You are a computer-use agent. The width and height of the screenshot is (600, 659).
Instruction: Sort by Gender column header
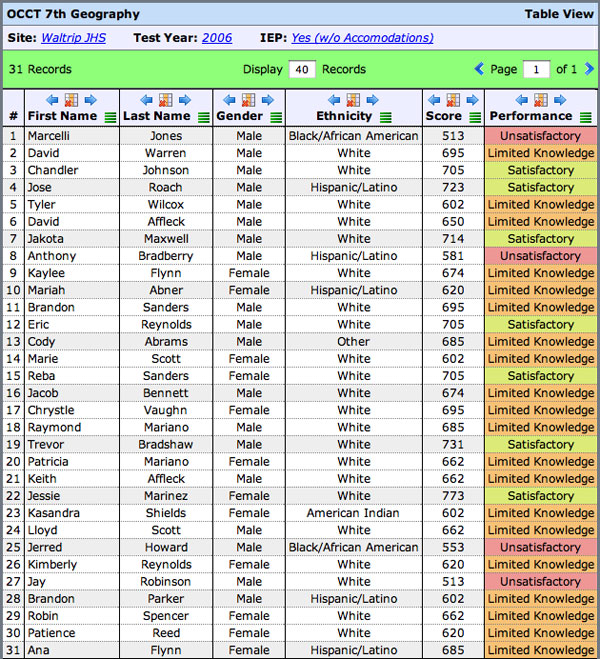239,116
